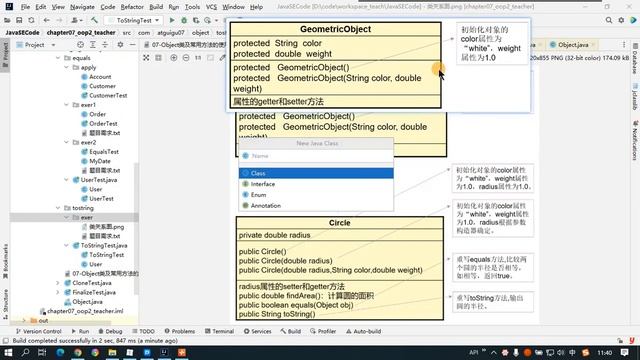Open Windows taskbar search
This screenshot has height=360, width=640.
[x=25, y=352]
